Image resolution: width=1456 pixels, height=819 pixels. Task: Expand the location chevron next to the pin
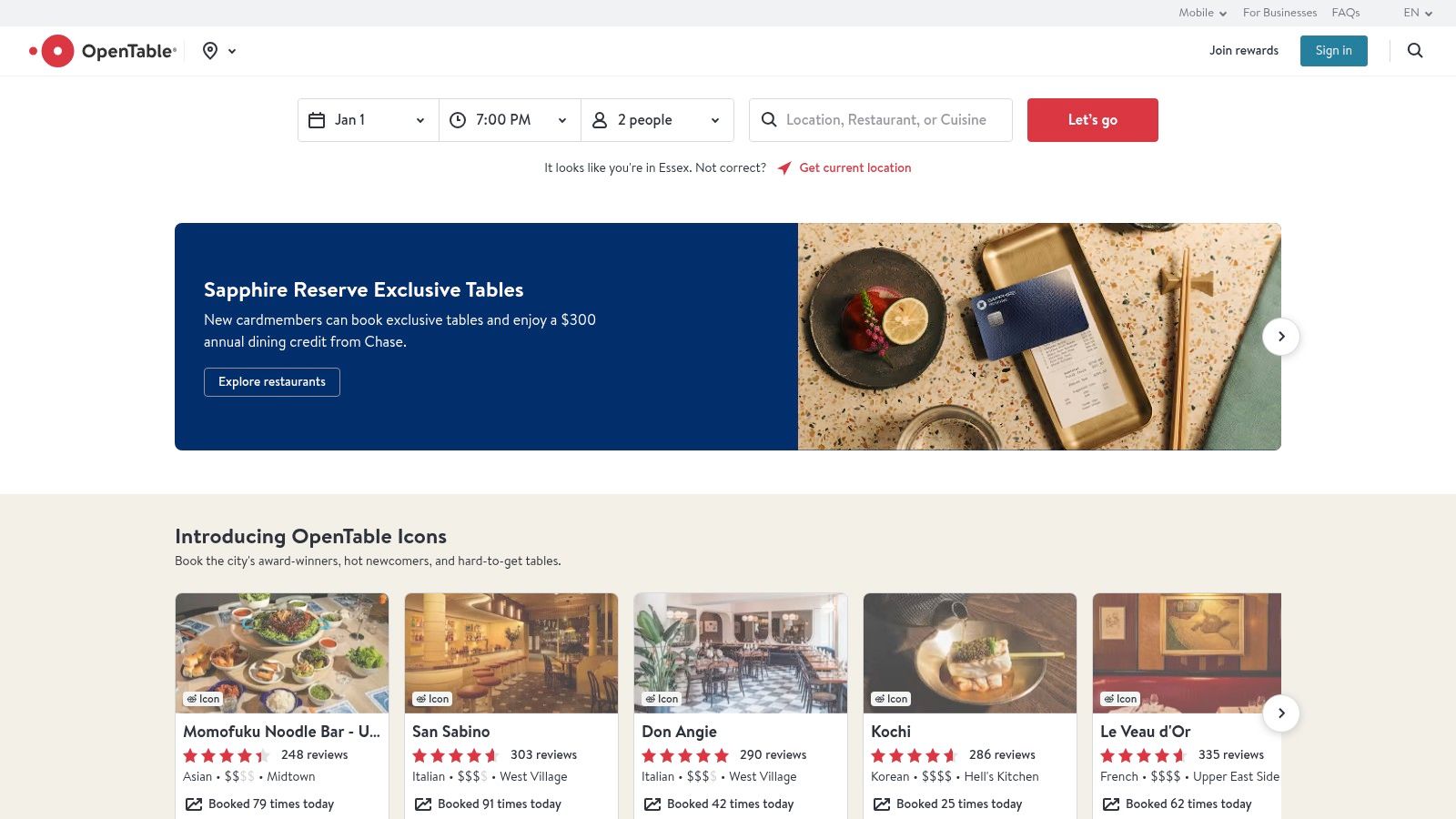tap(232, 52)
